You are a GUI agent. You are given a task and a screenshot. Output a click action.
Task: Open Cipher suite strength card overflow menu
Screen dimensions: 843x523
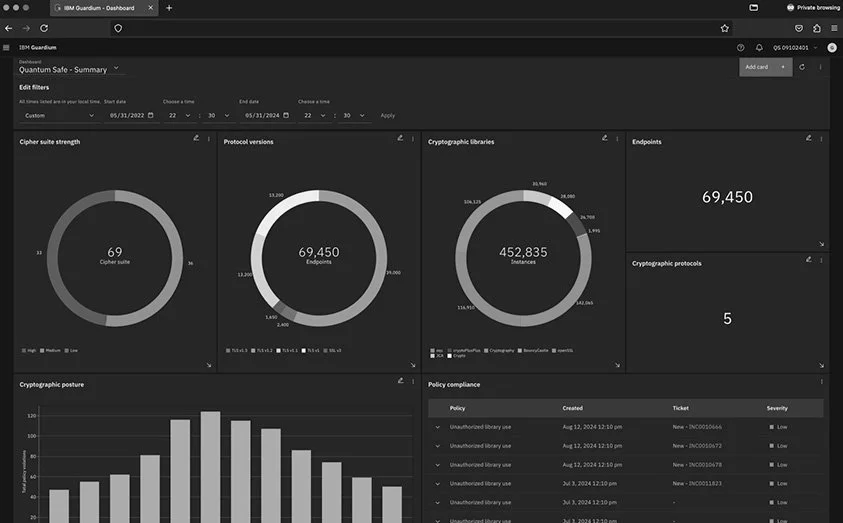(x=209, y=139)
